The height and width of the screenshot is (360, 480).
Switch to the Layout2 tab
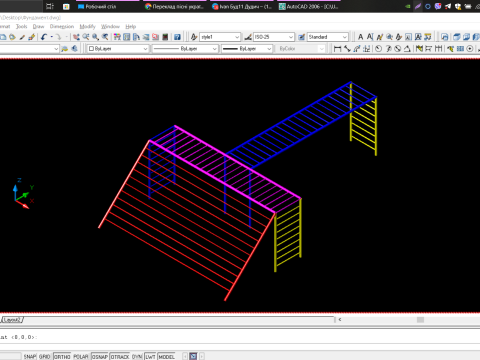(x=12, y=320)
